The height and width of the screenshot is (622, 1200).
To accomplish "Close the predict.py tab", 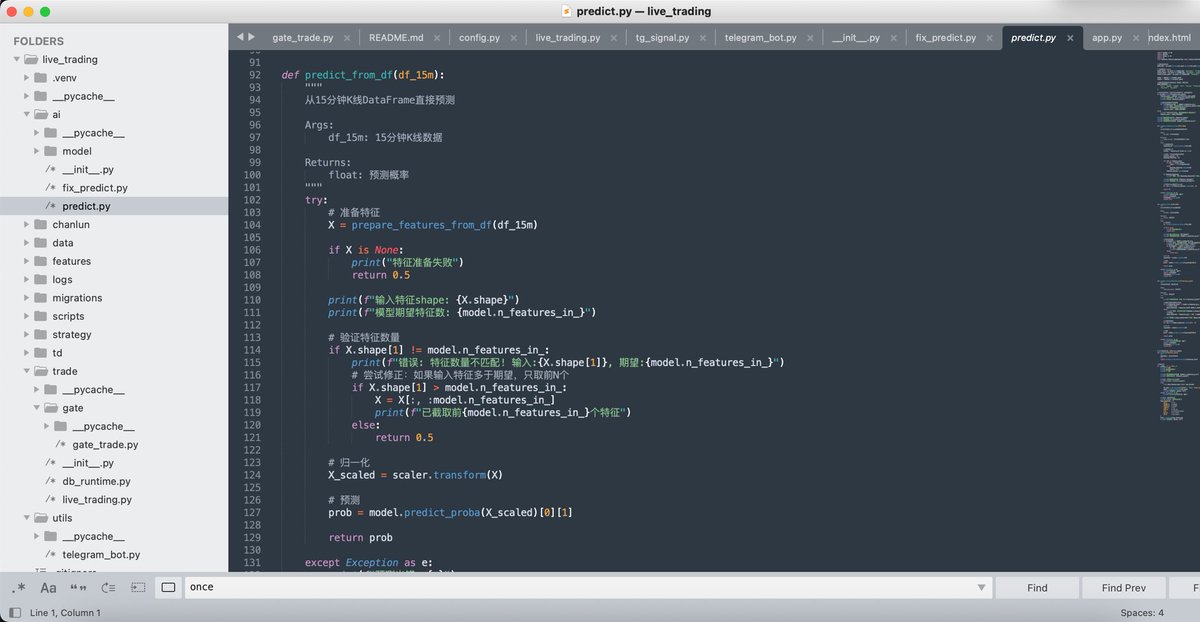I will 1070,38.
